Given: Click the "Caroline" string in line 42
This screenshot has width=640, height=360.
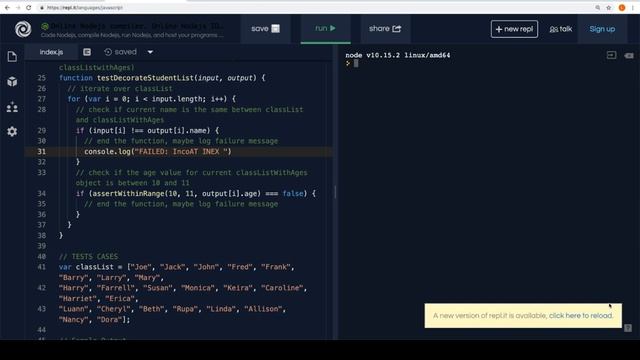Looking at the screenshot, I should tap(282, 288).
